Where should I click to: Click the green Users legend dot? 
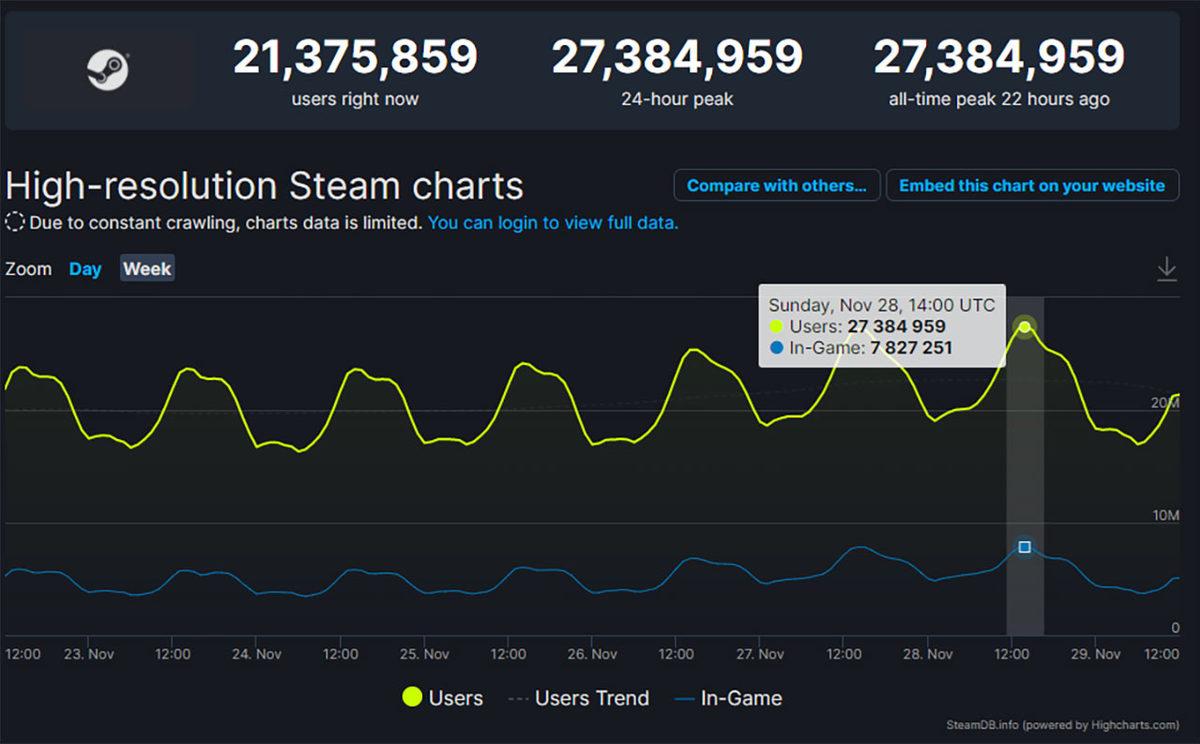point(411,698)
